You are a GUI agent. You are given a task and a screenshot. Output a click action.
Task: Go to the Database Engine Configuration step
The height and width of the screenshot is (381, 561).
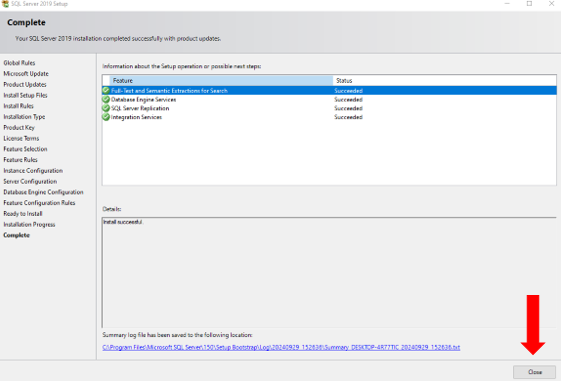coord(43,192)
